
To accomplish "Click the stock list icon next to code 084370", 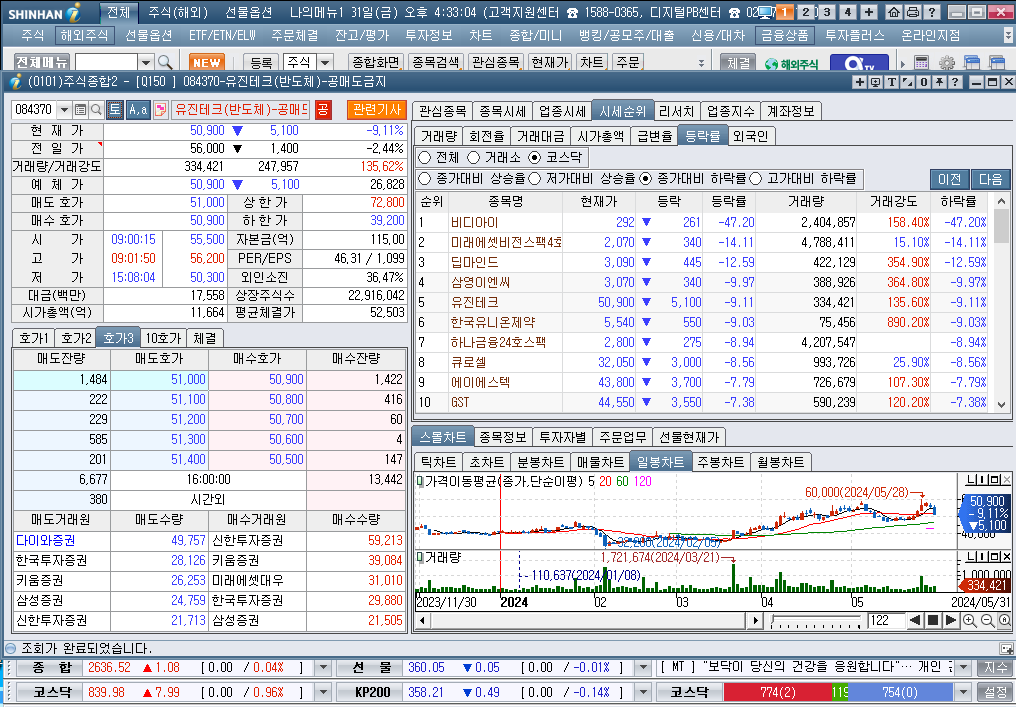I will point(80,110).
